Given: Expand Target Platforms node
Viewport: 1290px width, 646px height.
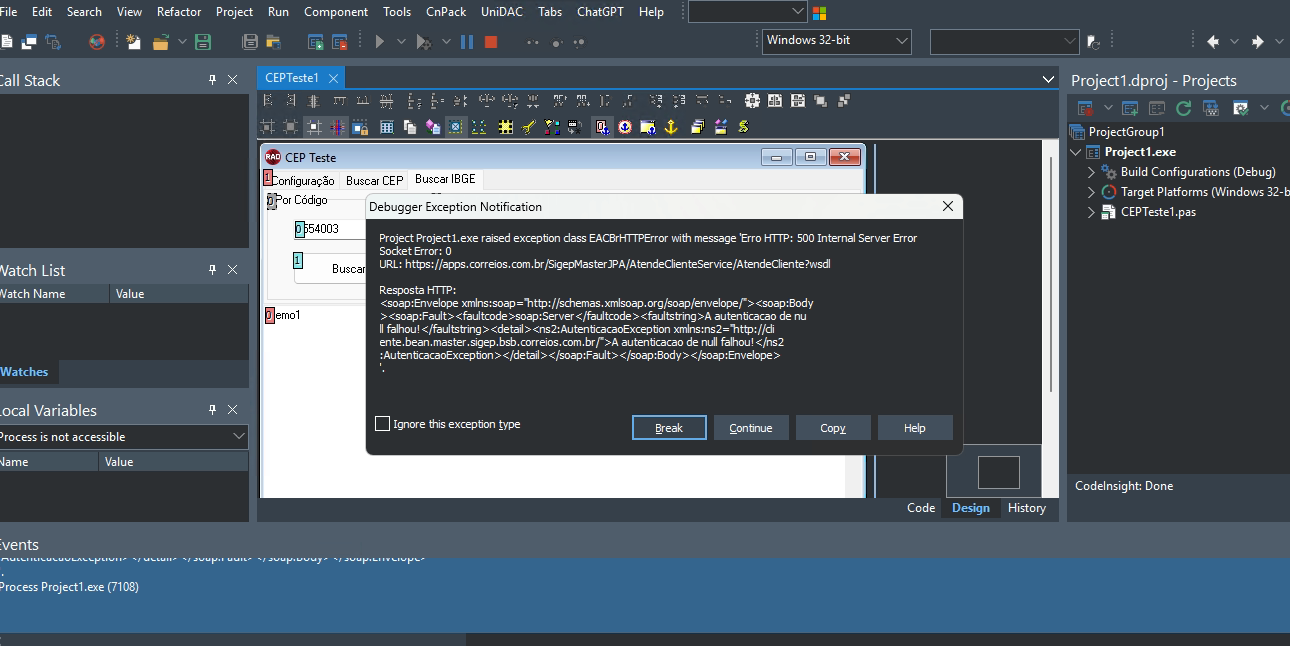Looking at the screenshot, I should pyautogui.click(x=1092, y=192).
